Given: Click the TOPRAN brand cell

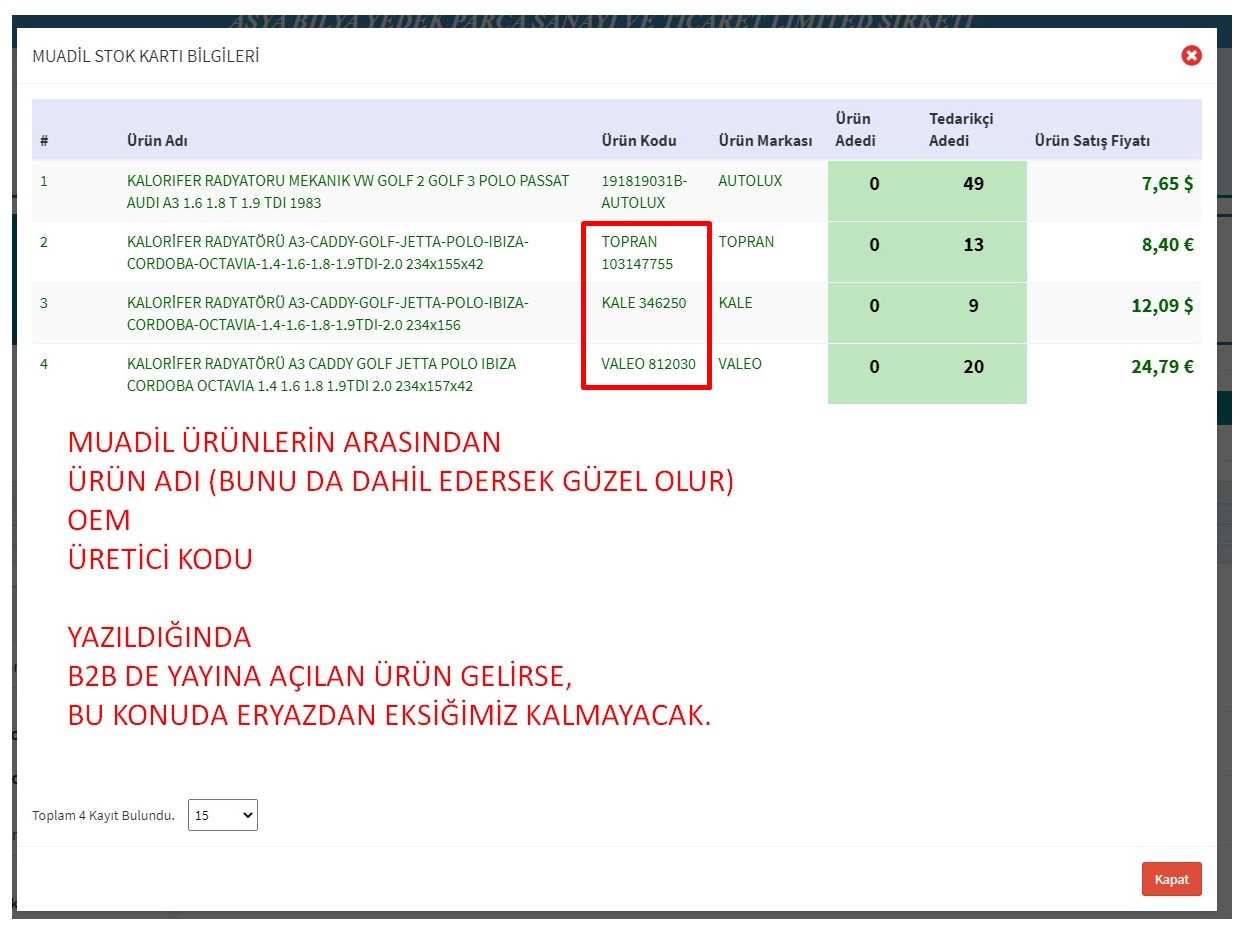Looking at the screenshot, I should click(x=745, y=242).
